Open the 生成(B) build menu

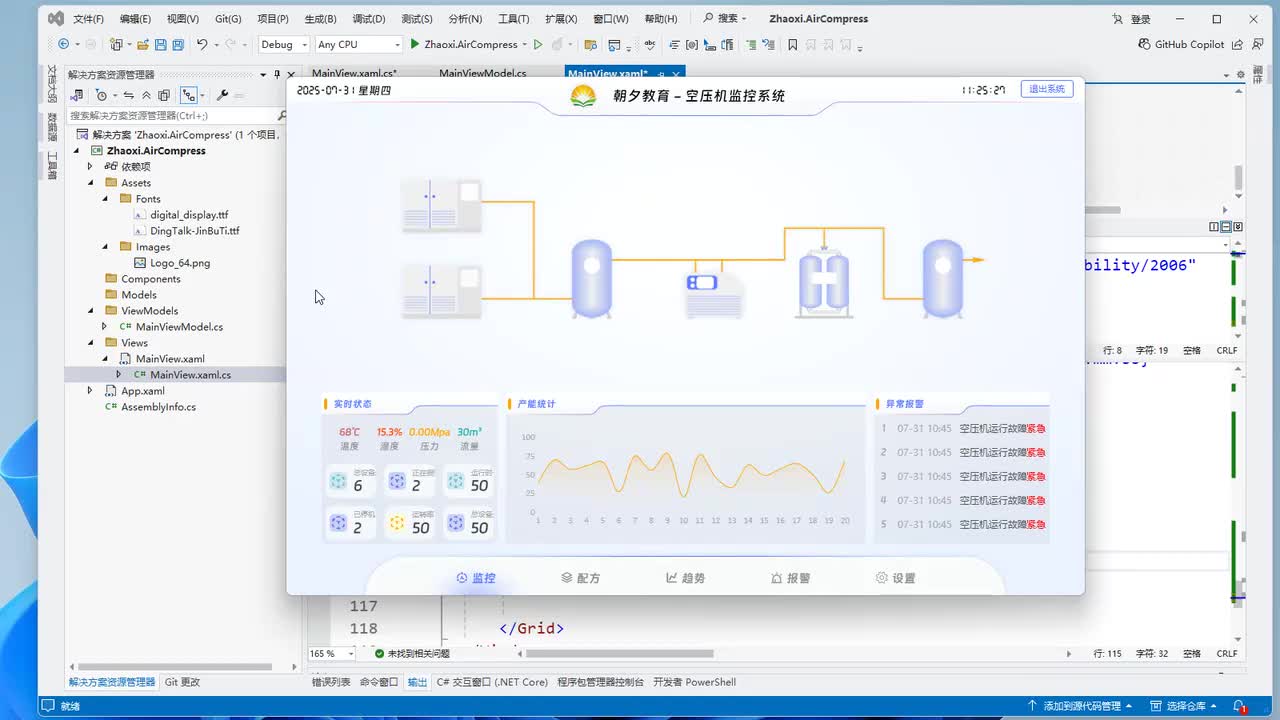320,19
